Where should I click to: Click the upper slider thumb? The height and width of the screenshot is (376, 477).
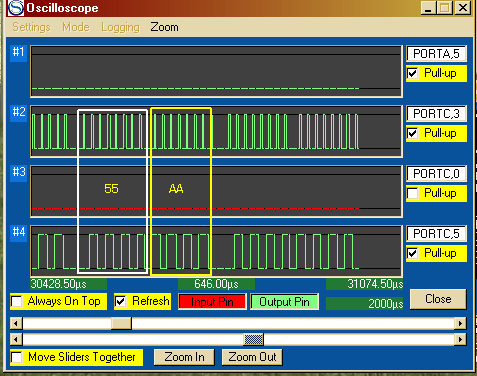tap(121, 323)
